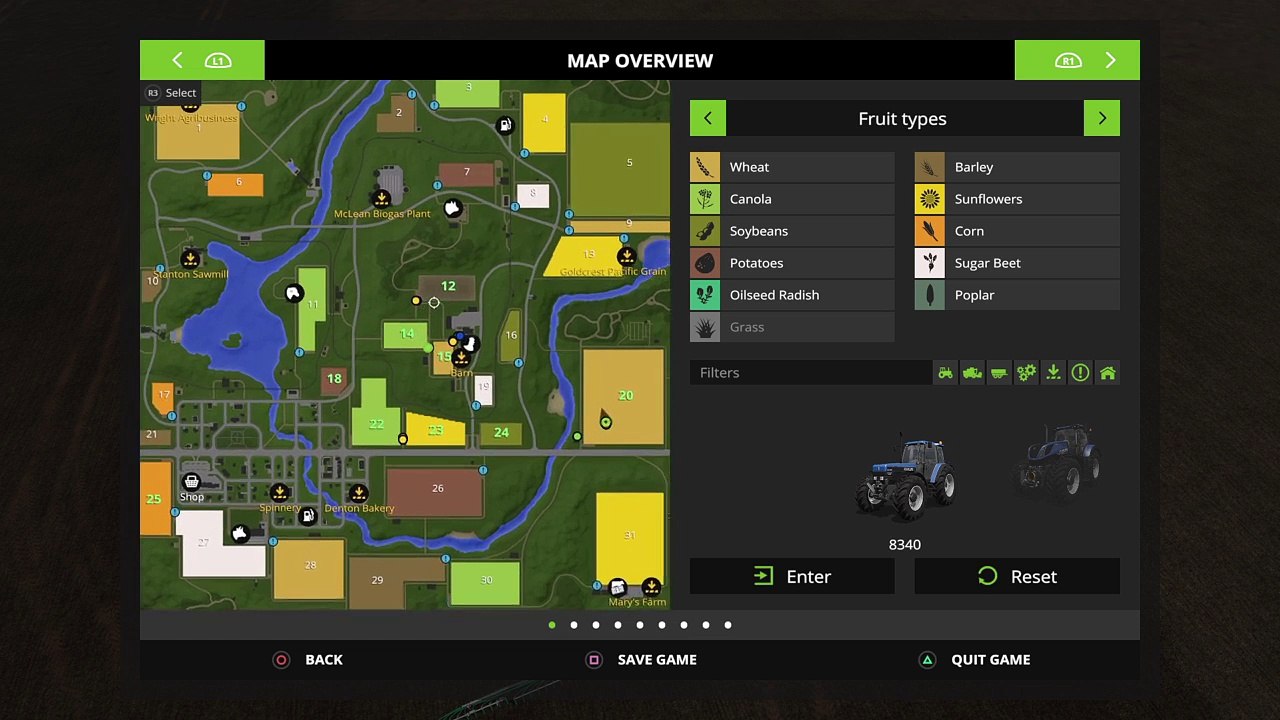Image resolution: width=1280 pixels, height=720 pixels.
Task: Click the horse icon beside field 11
Action: 293,293
